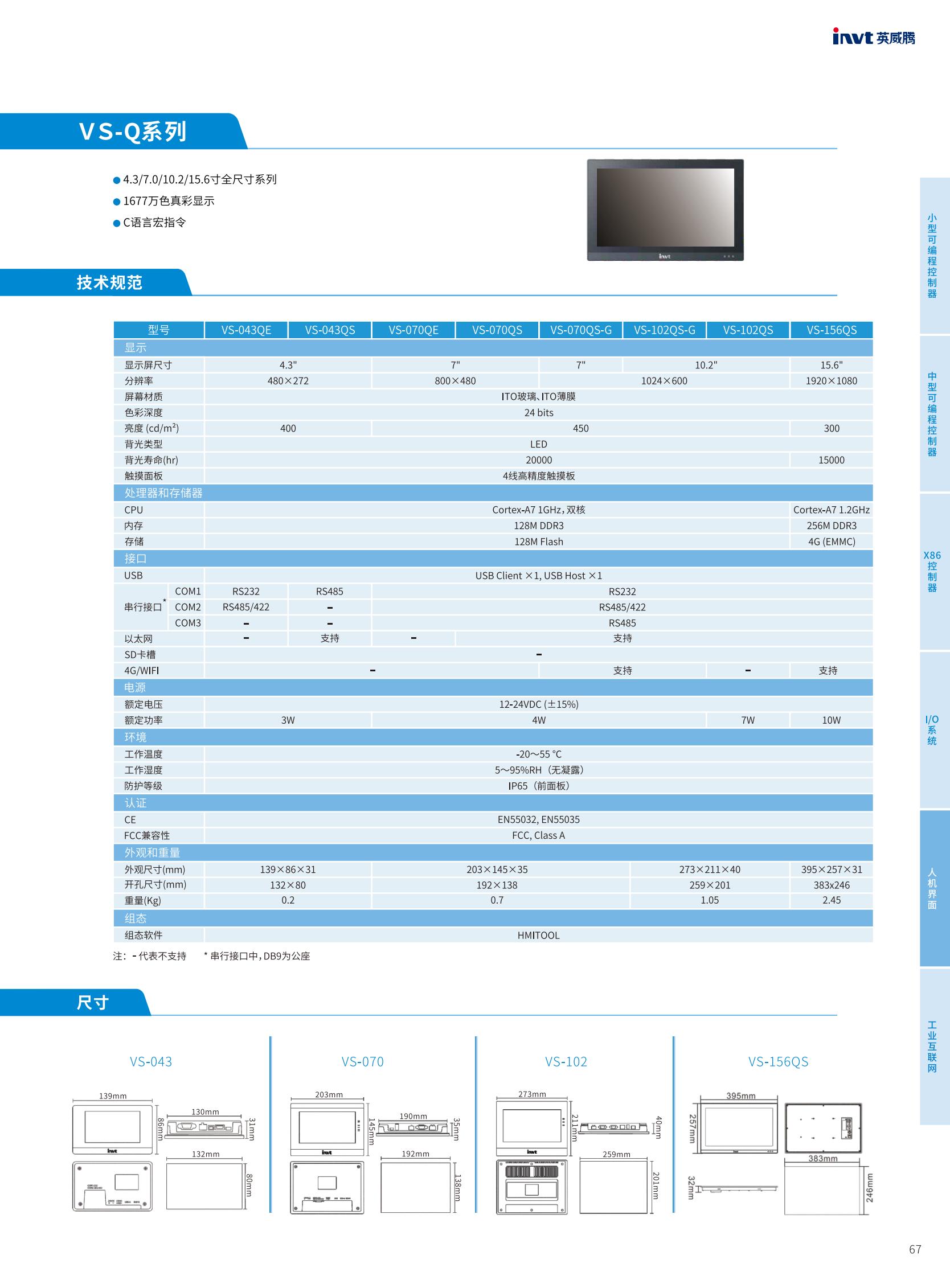
Task: Select the VS-043QS column header
Action: (x=330, y=330)
